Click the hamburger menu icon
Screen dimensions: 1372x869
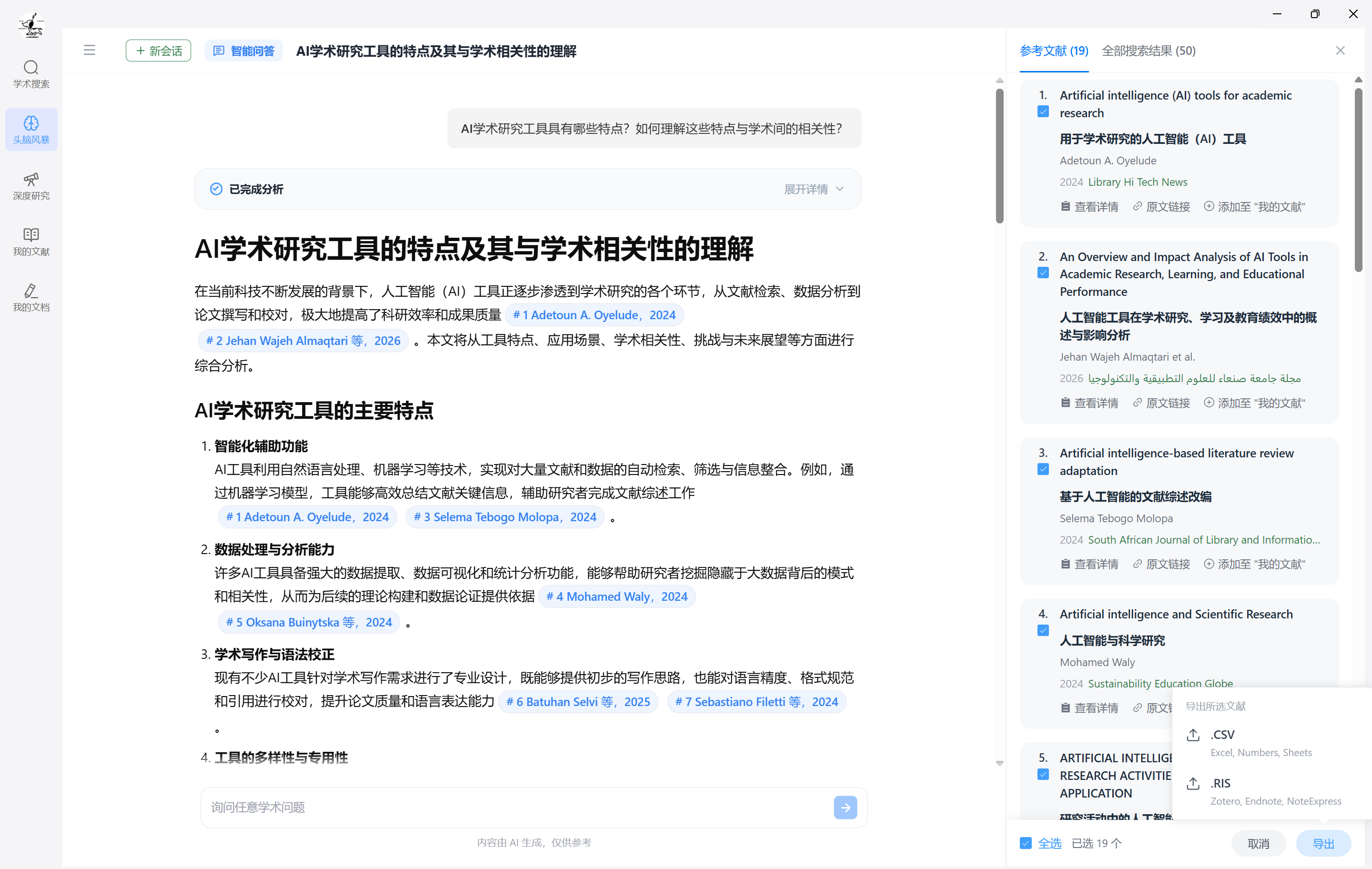90,50
